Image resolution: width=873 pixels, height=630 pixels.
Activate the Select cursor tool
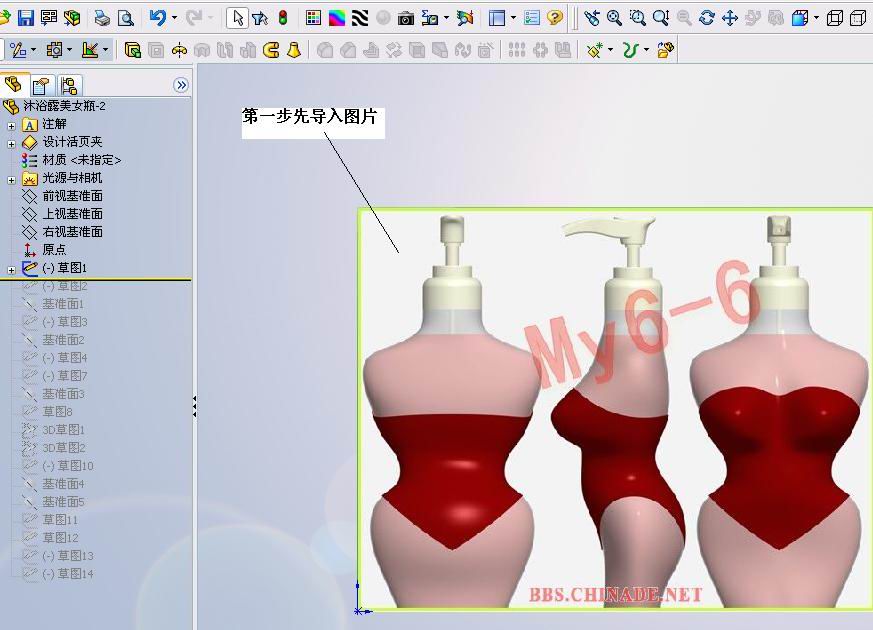(238, 18)
